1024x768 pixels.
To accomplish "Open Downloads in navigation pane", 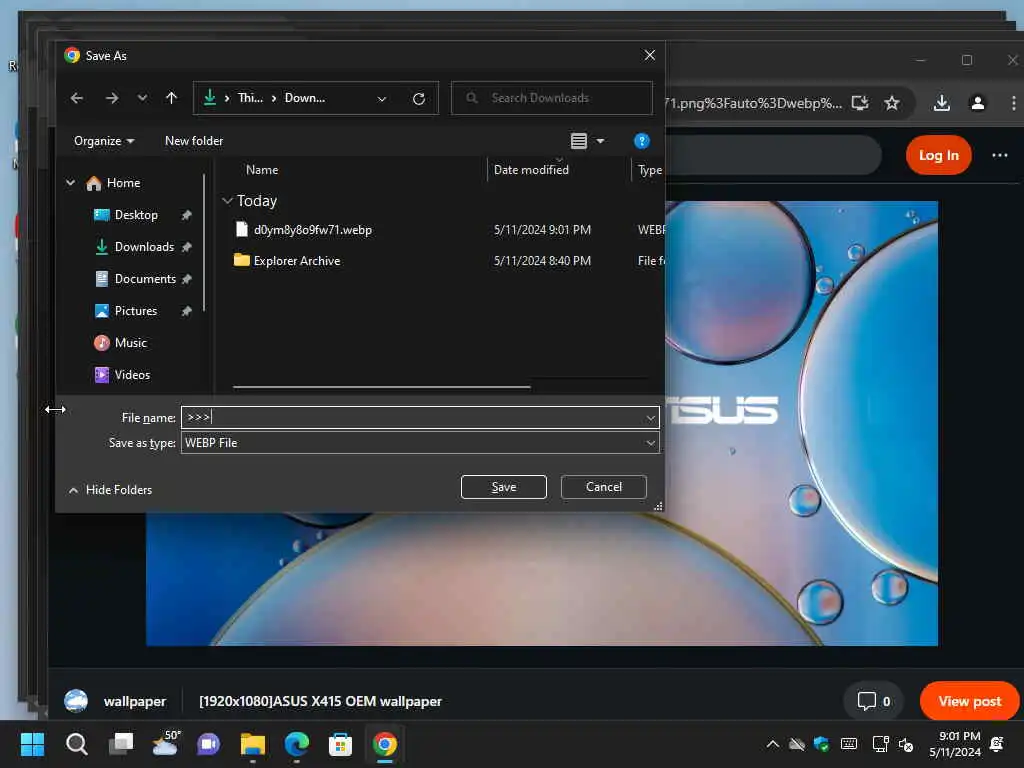I will [135, 247].
